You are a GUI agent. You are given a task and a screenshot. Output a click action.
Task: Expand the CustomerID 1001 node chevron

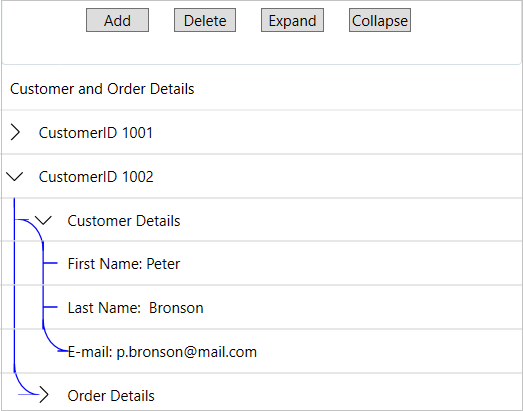coord(15,132)
